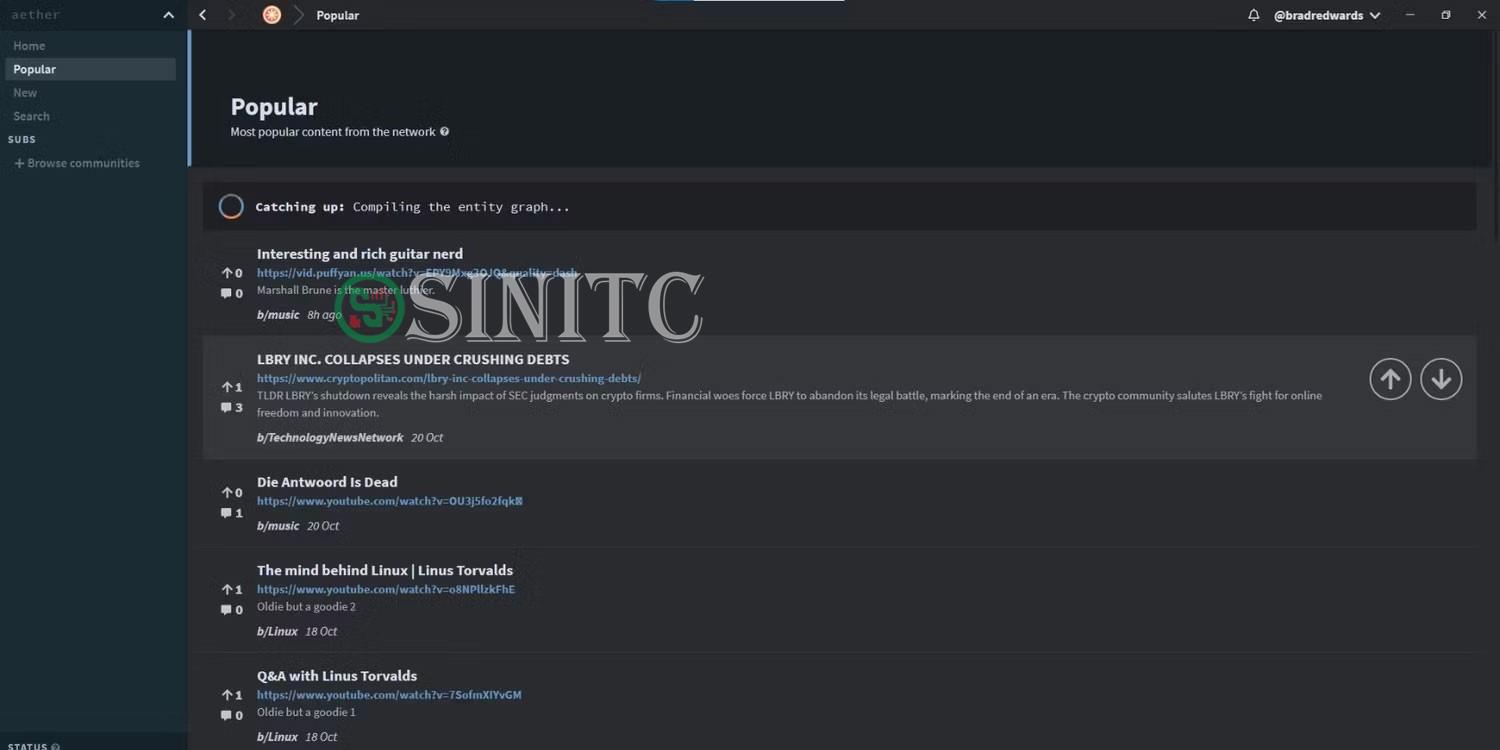This screenshot has width=1500, height=750.
Task: Click upvote count on LBRY post
Action: [x=232, y=387]
